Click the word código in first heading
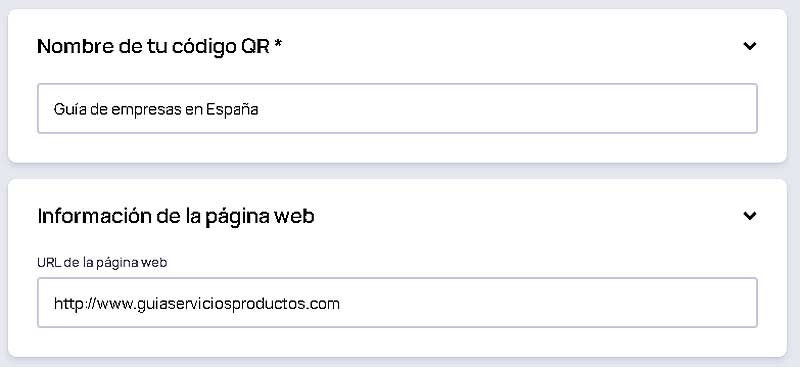Screen dimensions: 800x367 [202, 47]
